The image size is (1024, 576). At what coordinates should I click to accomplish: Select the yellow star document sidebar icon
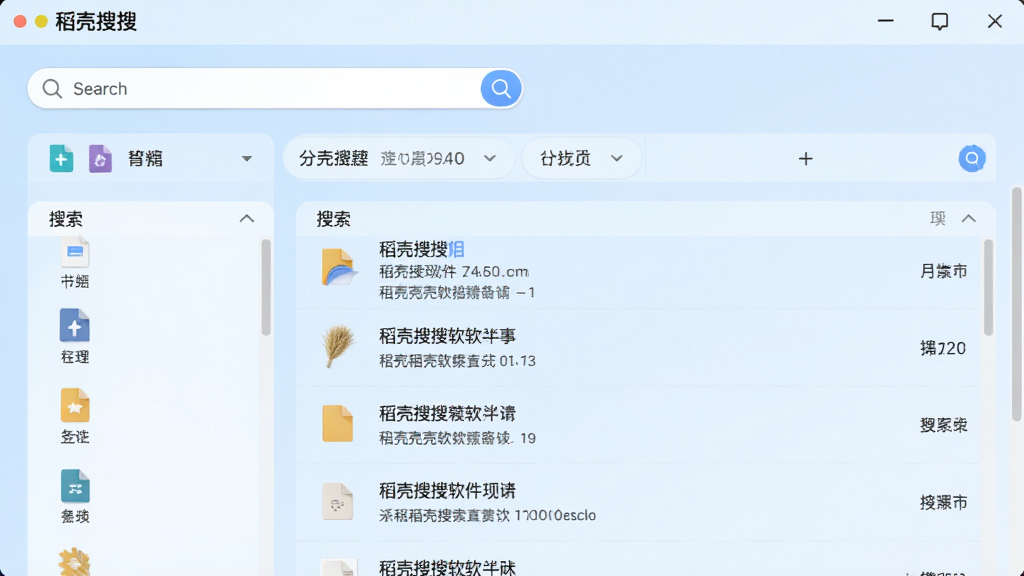click(74, 406)
